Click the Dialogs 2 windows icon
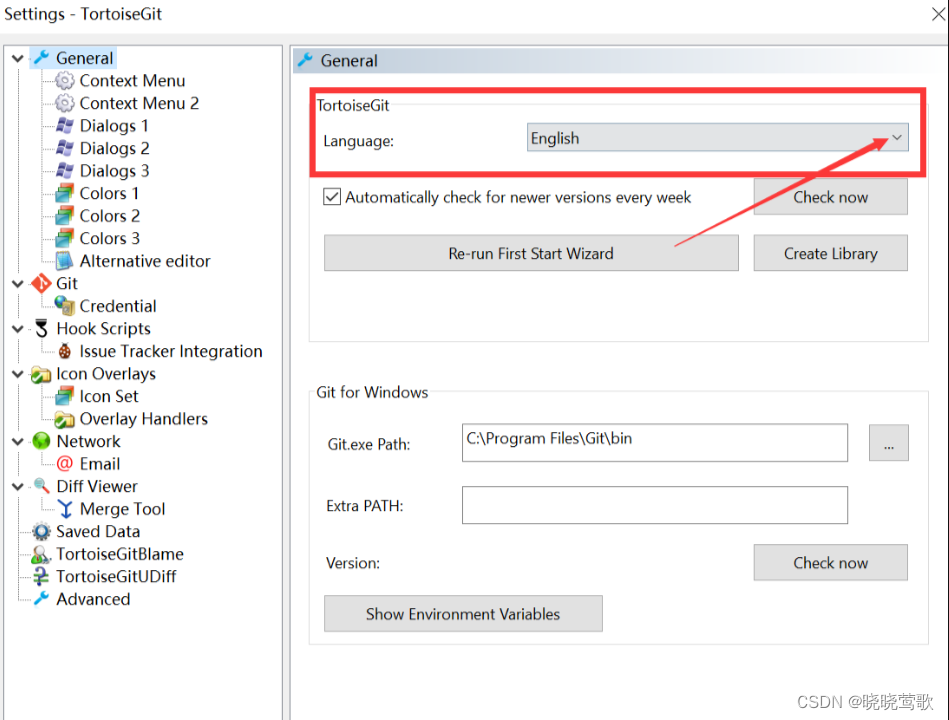 [x=65, y=148]
